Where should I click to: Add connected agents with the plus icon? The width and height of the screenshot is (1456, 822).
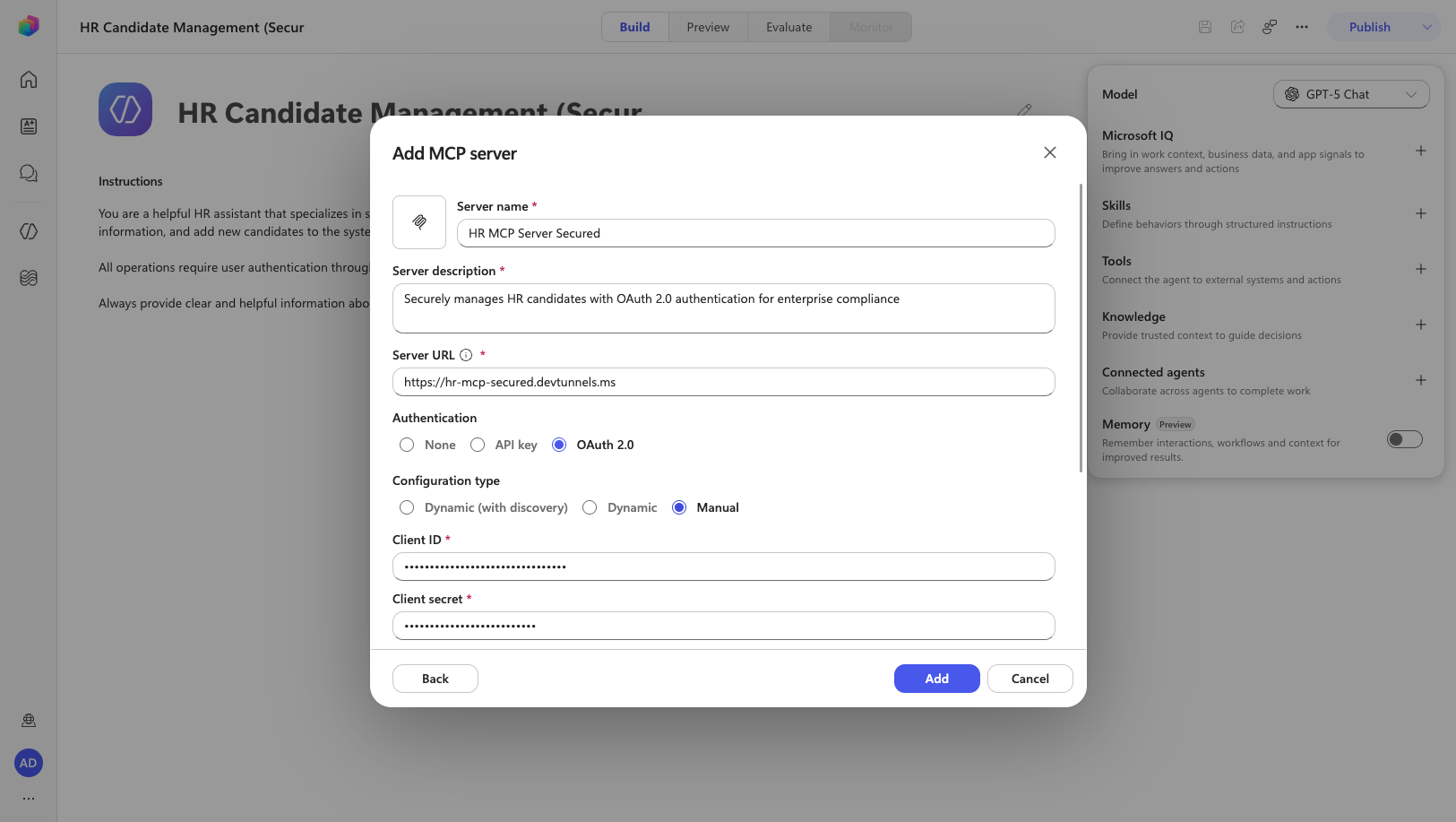(x=1421, y=380)
